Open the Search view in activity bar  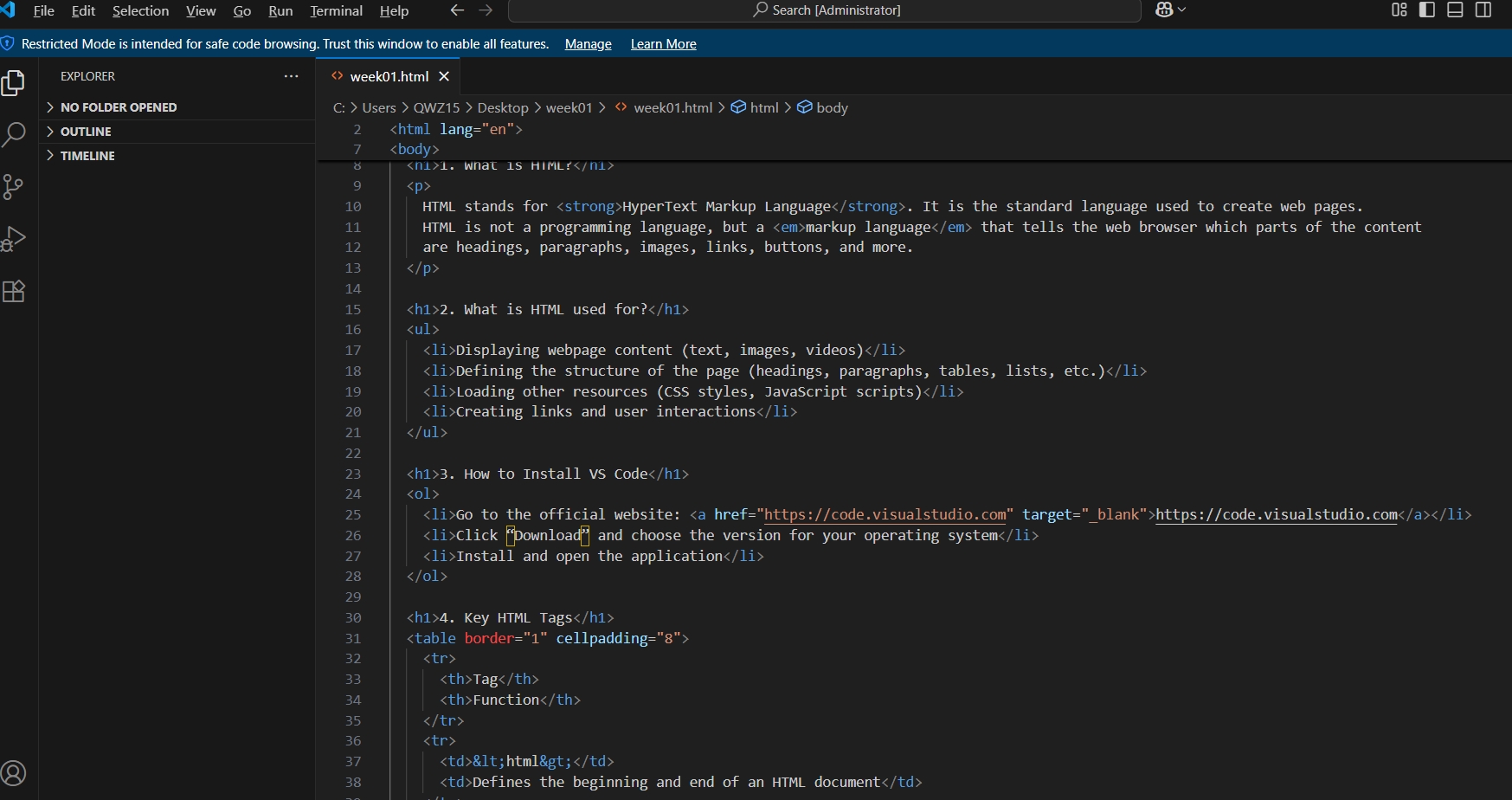click(x=14, y=134)
